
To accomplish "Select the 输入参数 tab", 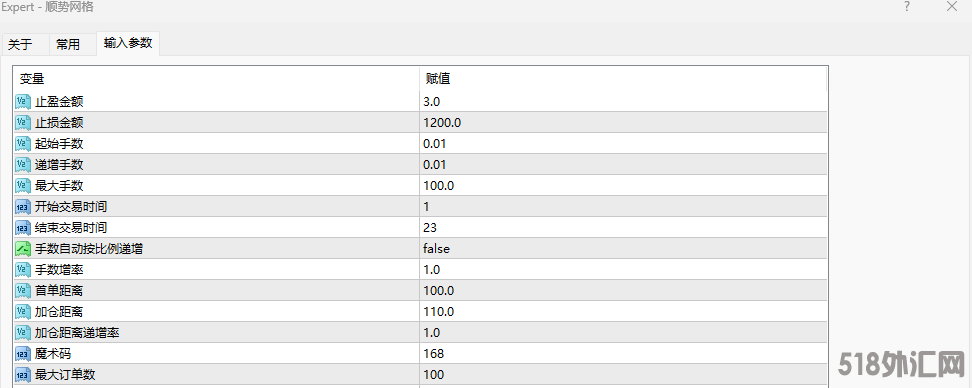I will 128,43.
